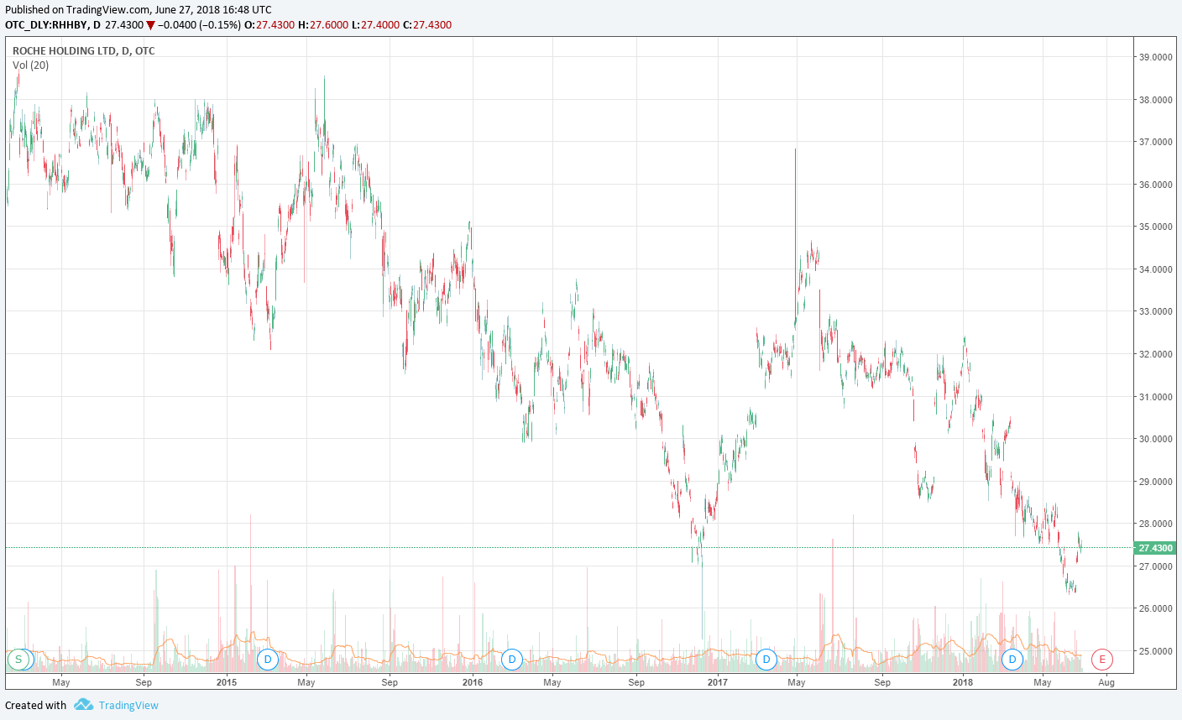Click the 2018 label on time axis

962,682
